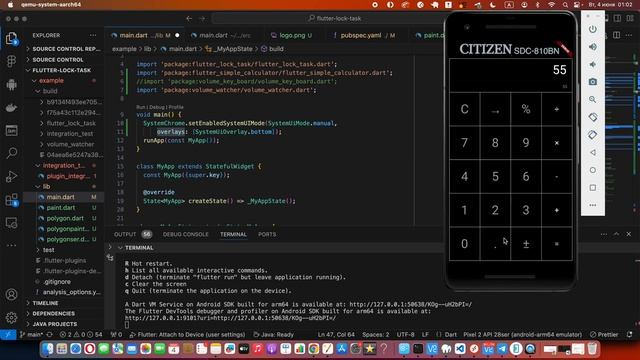Take an emulator screenshot with camera icon
The image size is (640, 360).
(593, 82)
